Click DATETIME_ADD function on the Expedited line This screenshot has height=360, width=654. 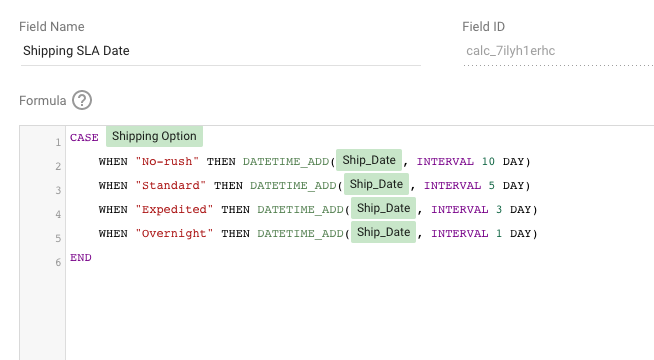point(300,210)
